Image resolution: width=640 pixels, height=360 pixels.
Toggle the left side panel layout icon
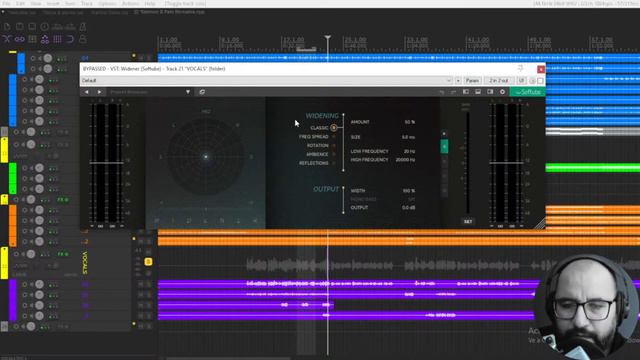(x=466, y=92)
